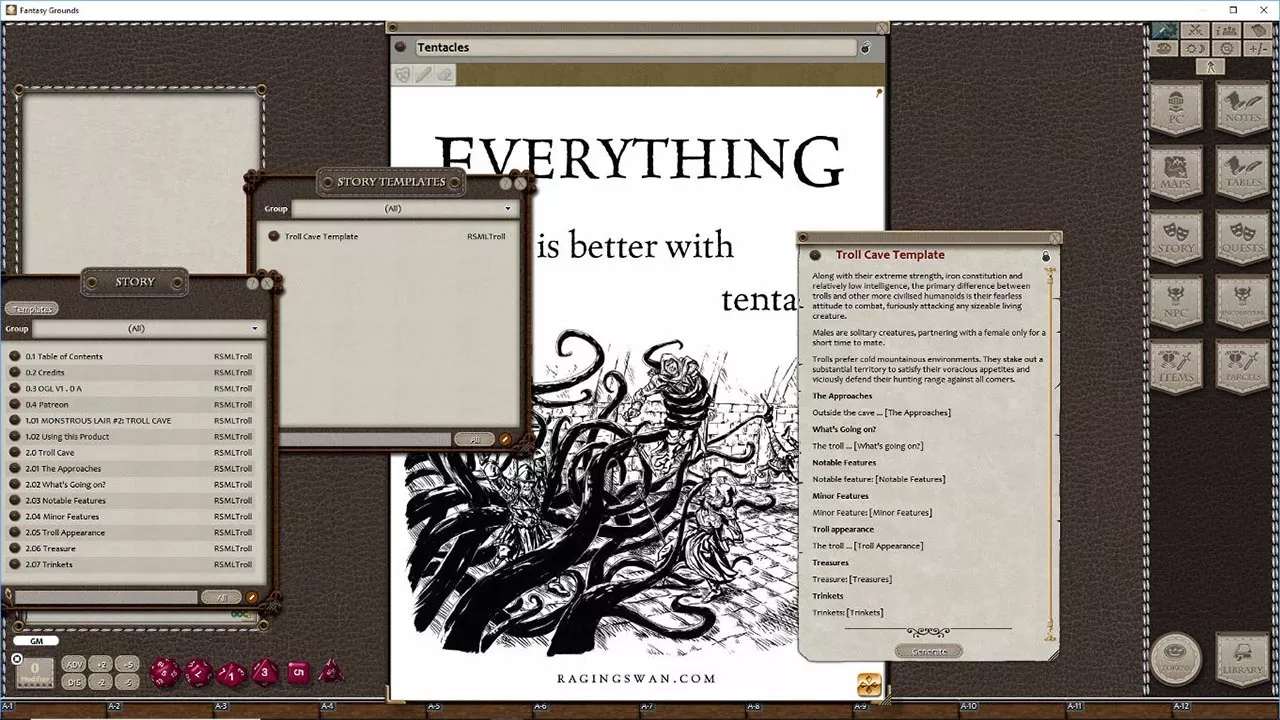Screen dimensions: 1280x720
Task: Open the NPC sidebar panel
Action: click(1176, 303)
